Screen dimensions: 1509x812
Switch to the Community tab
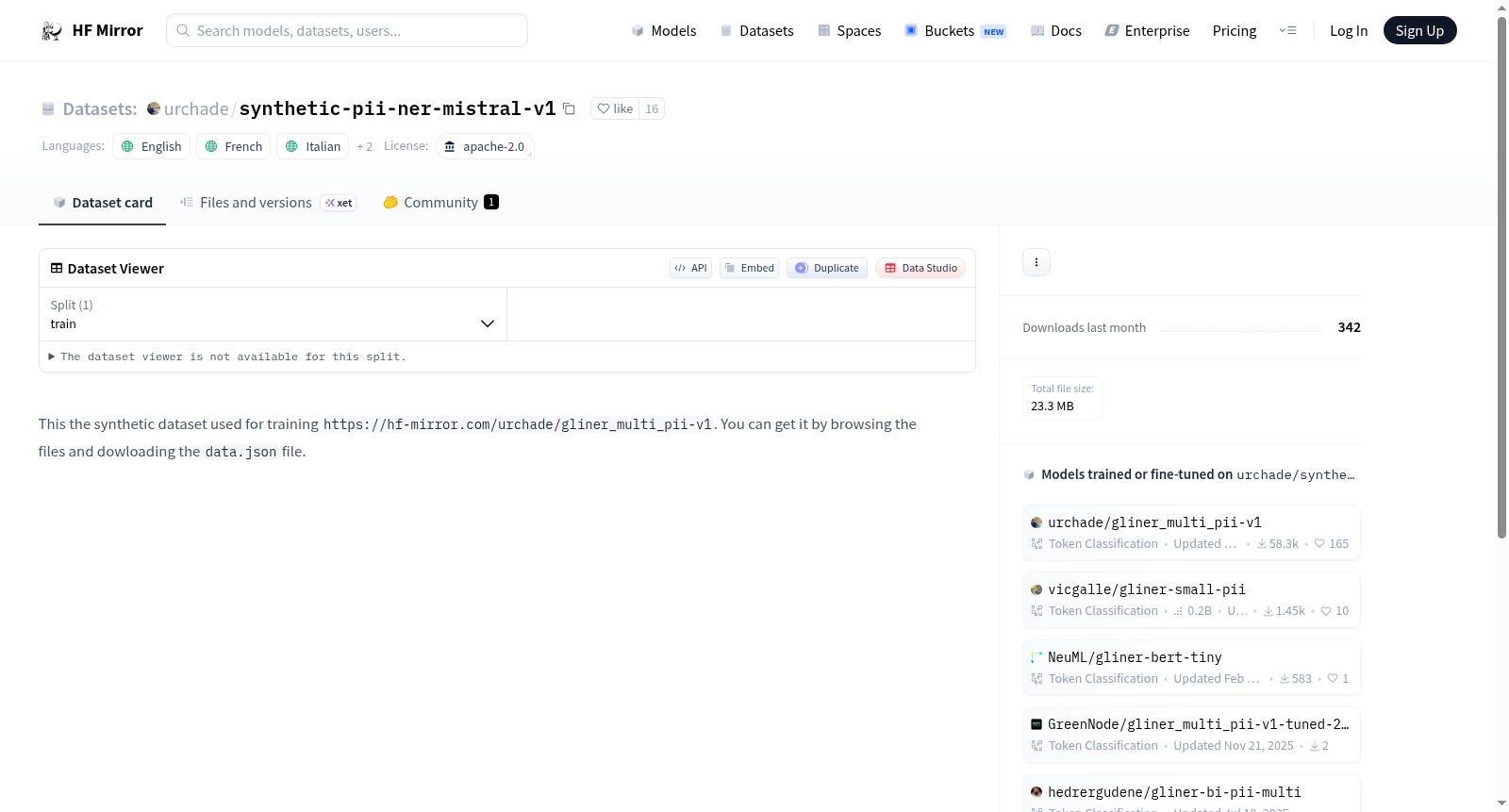tap(440, 203)
